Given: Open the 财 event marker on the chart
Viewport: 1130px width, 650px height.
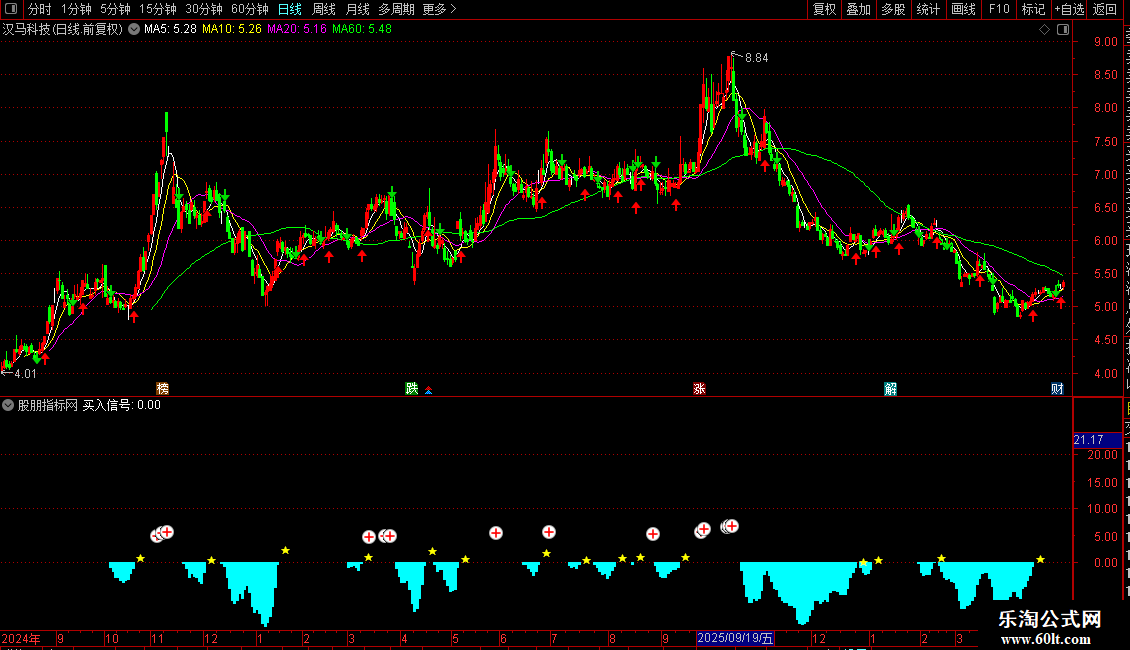Looking at the screenshot, I should [x=1056, y=388].
